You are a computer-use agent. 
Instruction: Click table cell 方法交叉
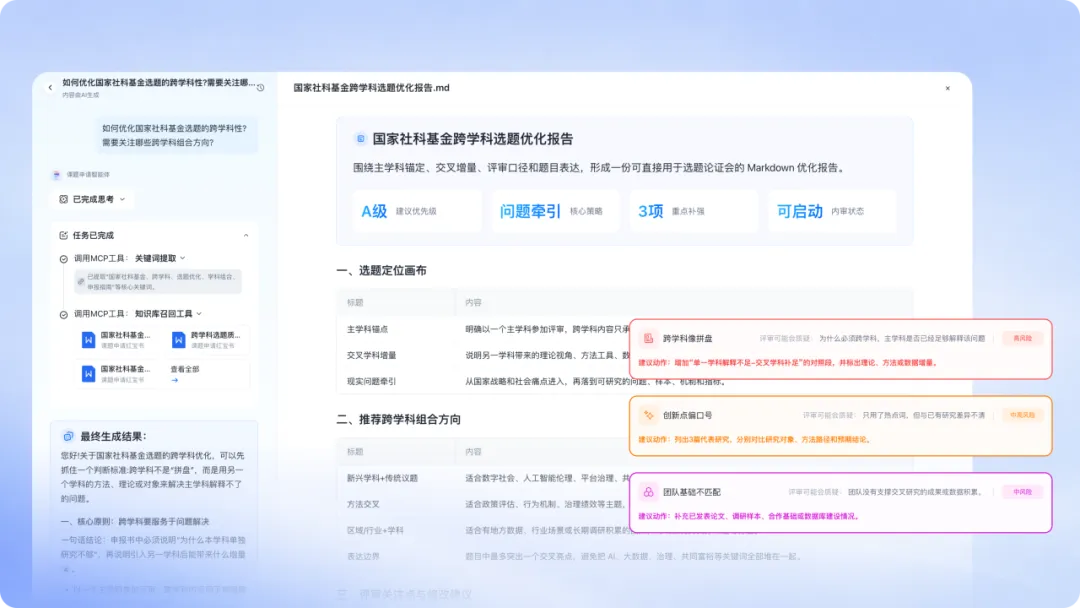click(363, 504)
